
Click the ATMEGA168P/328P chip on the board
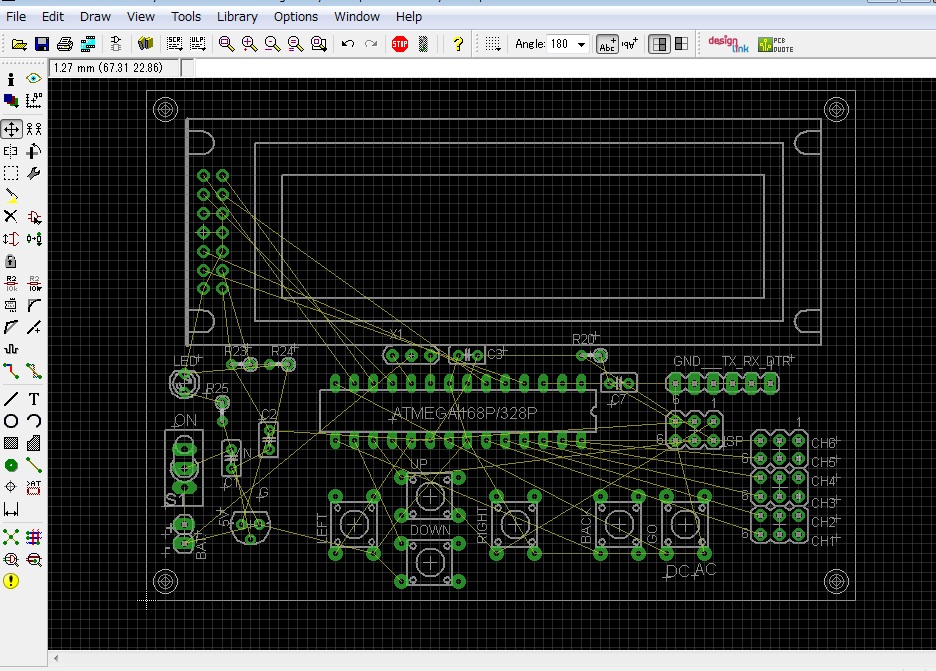(458, 412)
